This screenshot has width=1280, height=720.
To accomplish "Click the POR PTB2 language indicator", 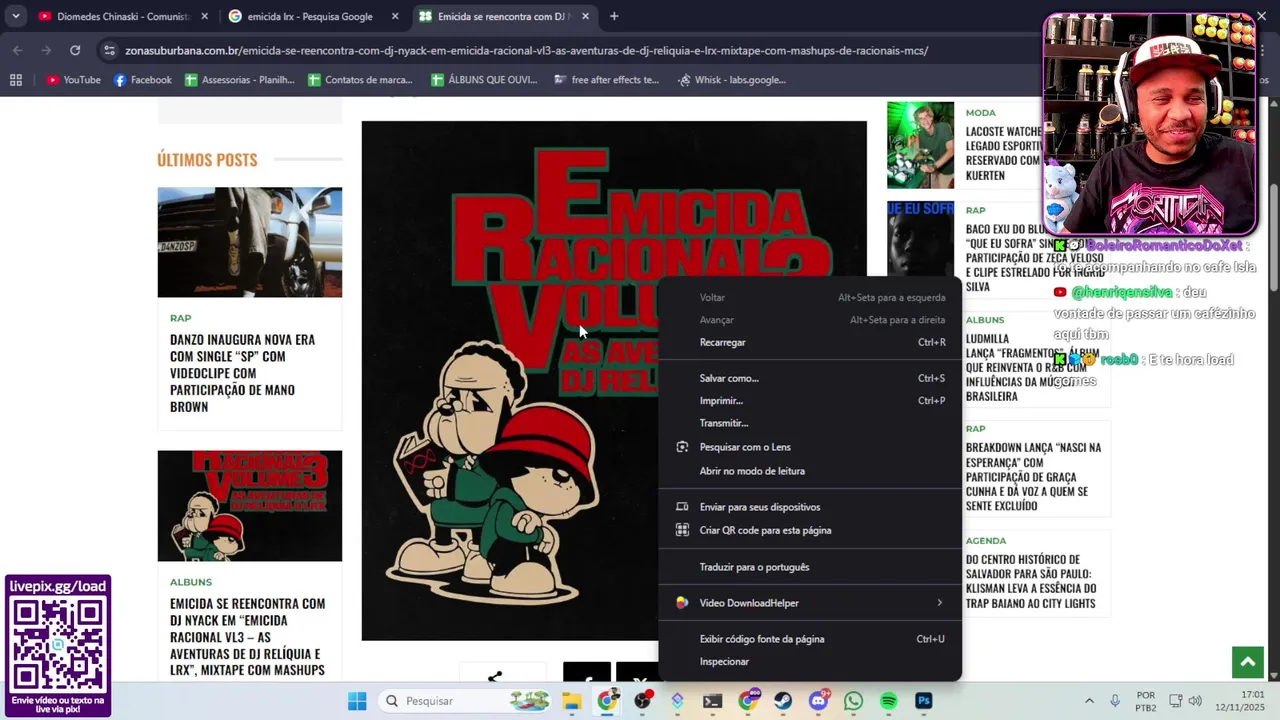I will click(1146, 701).
